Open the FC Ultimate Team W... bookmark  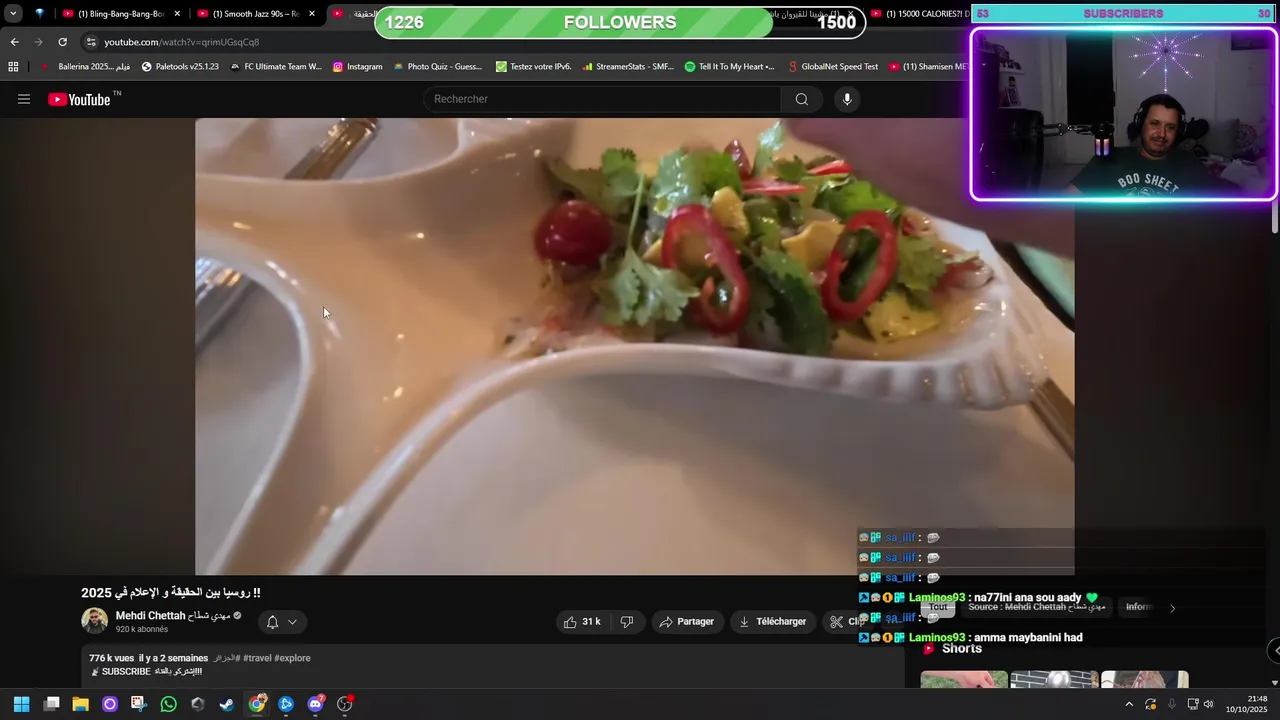[x=275, y=67]
